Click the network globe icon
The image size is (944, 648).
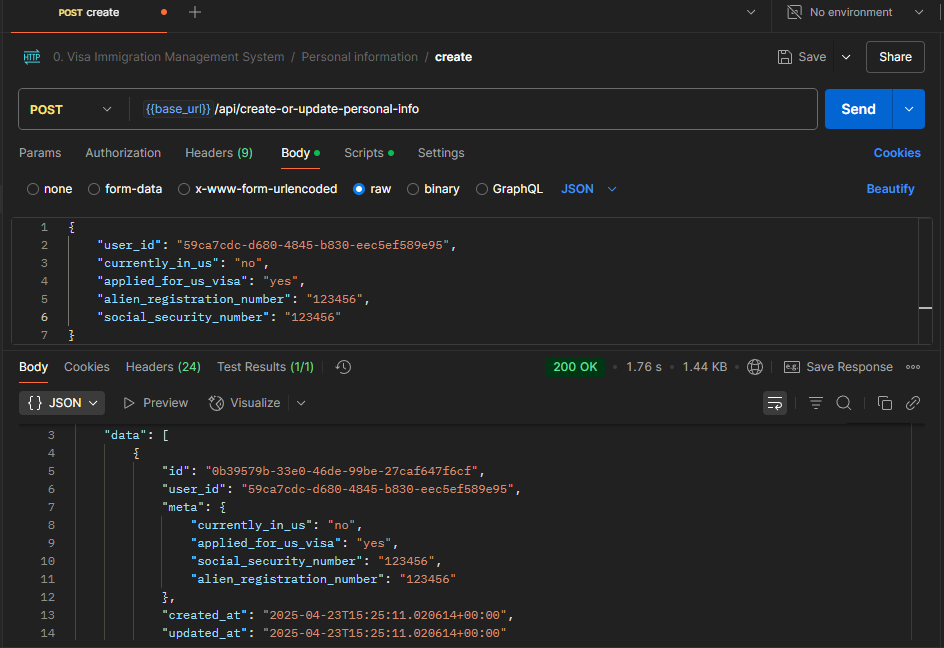click(x=754, y=367)
